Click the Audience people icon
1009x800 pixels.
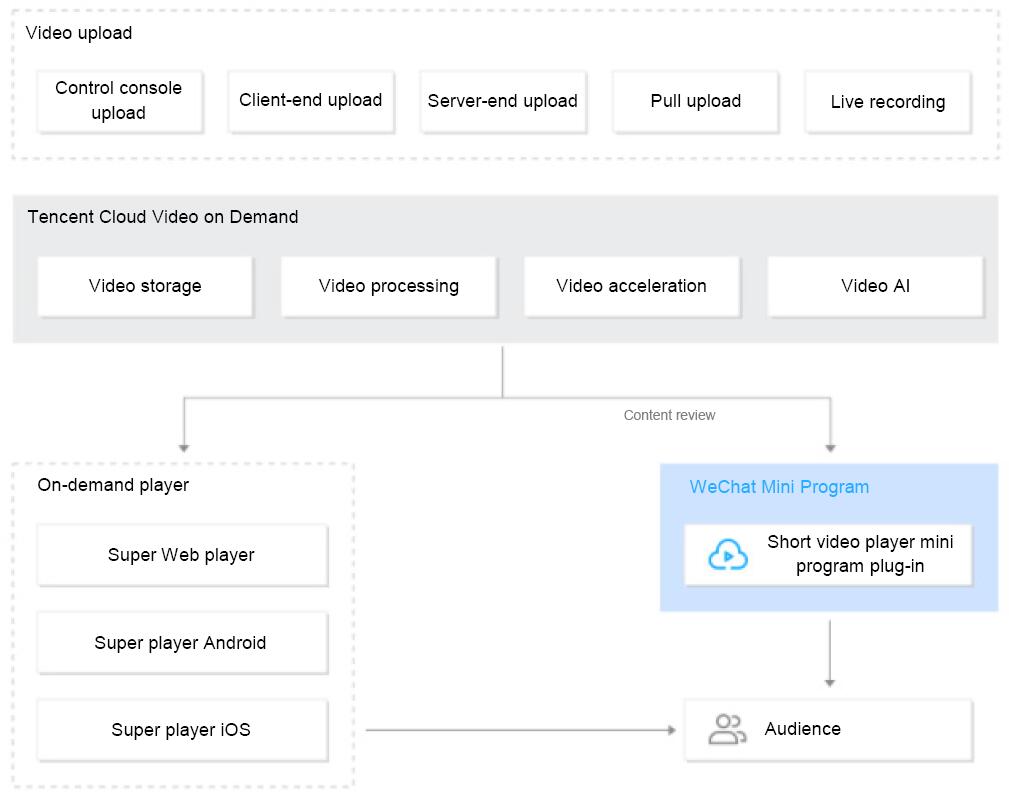pos(727,729)
